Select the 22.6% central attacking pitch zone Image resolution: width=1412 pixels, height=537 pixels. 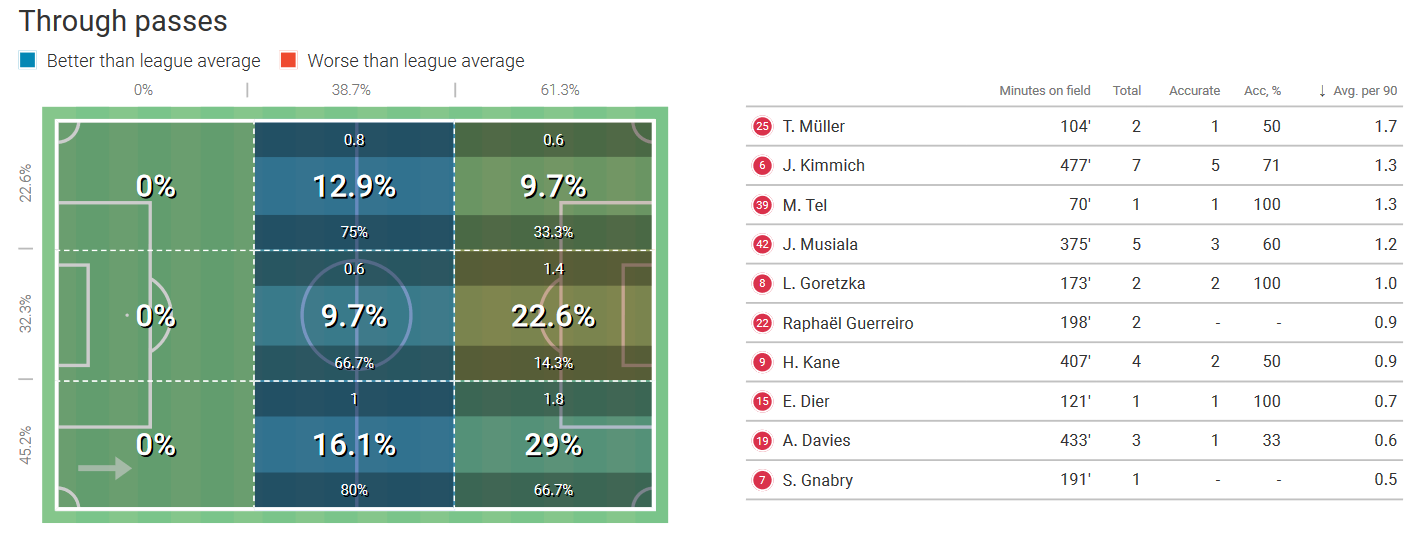[553, 316]
